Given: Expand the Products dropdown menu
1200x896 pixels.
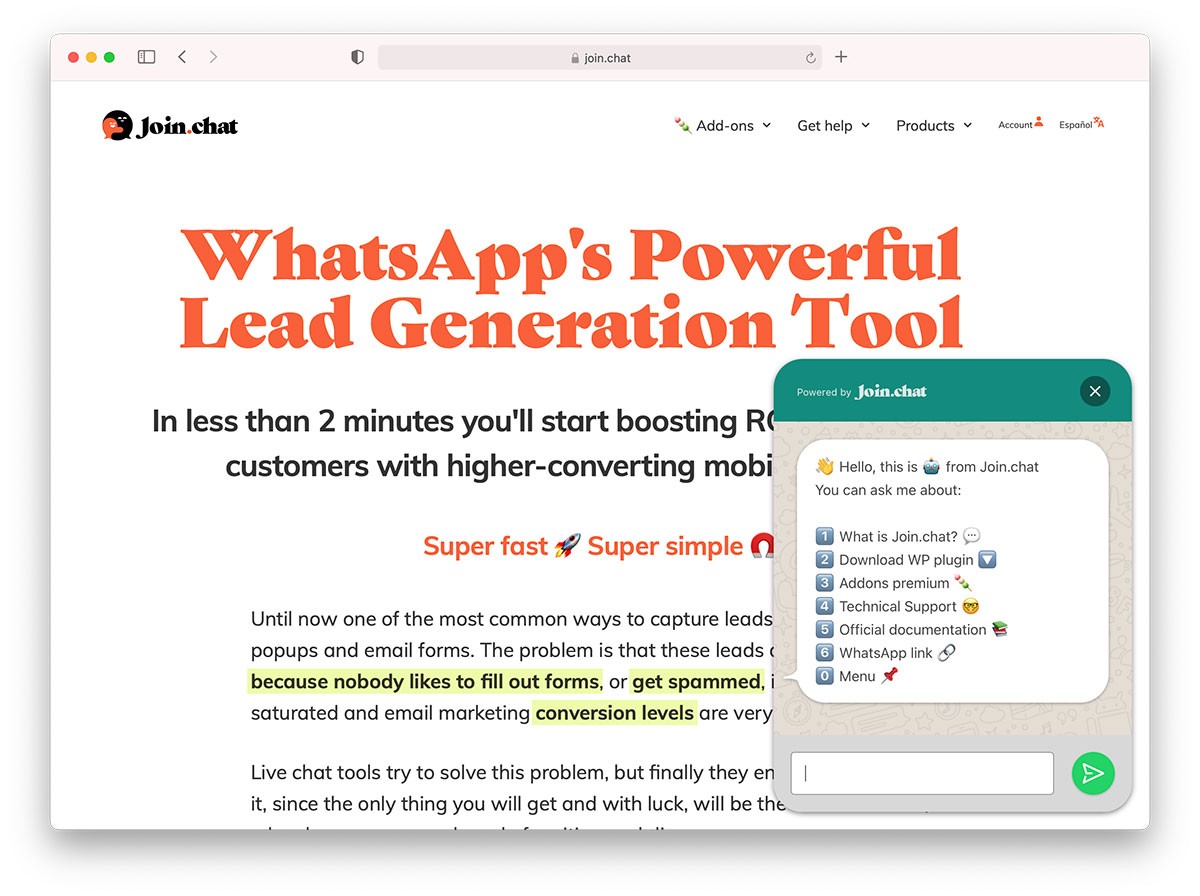Looking at the screenshot, I should click(x=934, y=125).
